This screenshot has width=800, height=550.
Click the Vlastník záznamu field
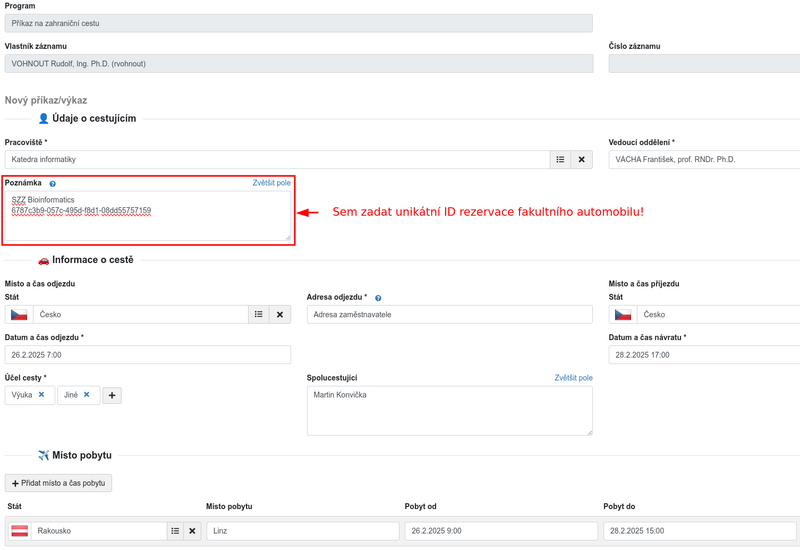coord(299,64)
